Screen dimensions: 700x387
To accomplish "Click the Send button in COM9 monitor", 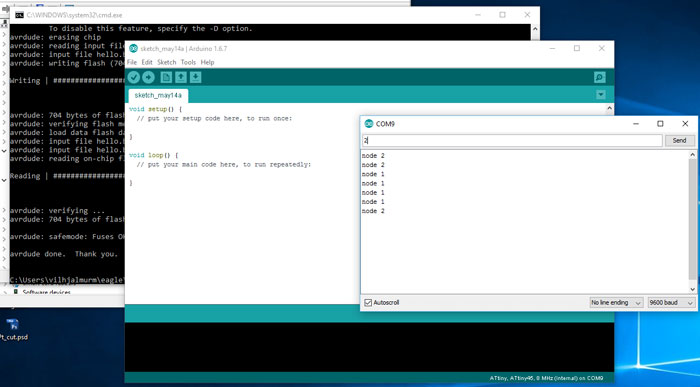I will [x=679, y=140].
